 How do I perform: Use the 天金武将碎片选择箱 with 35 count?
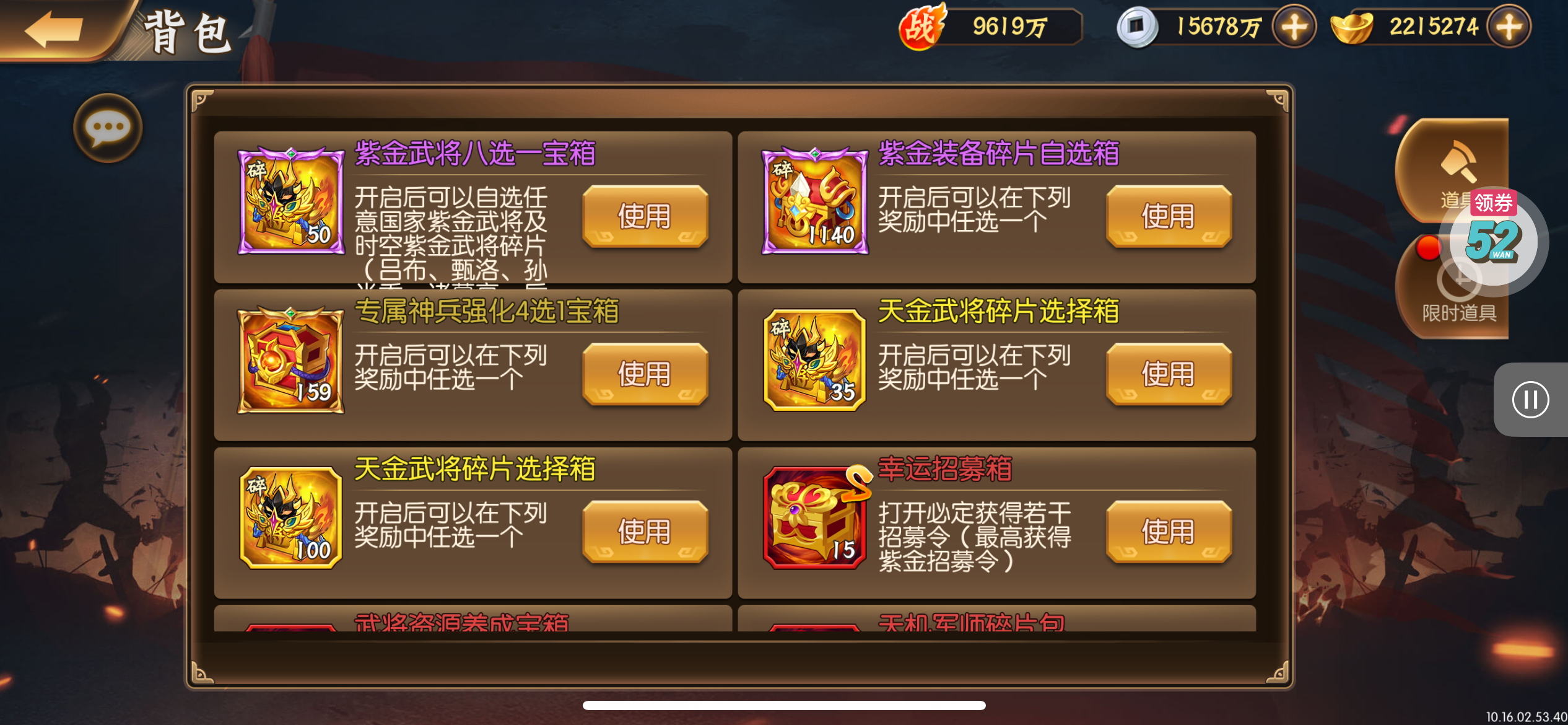(x=1169, y=374)
